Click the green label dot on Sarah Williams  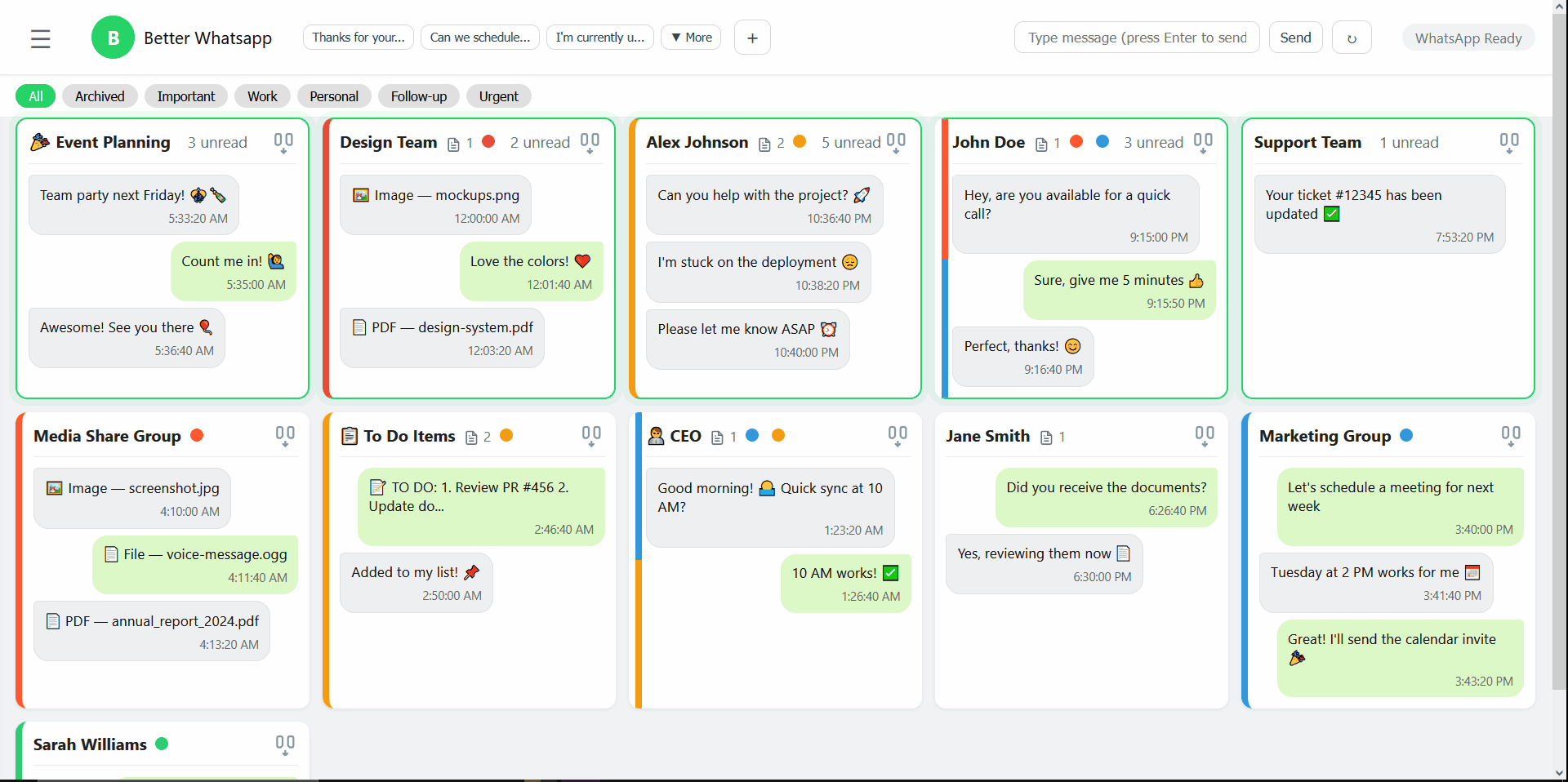(162, 744)
